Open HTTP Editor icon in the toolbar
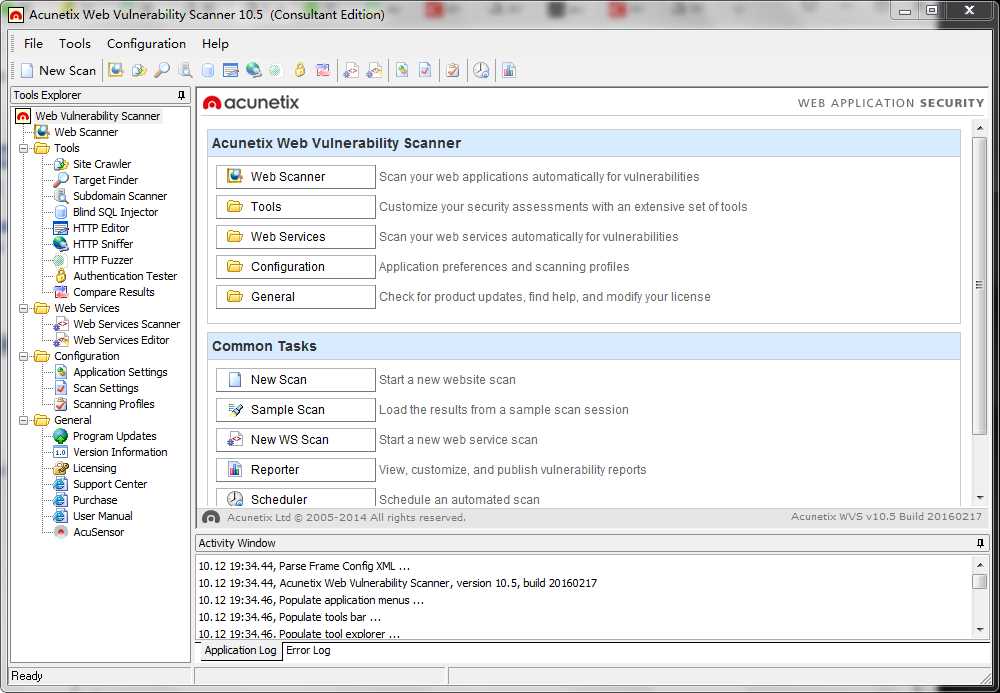The image size is (1000, 693). pos(231,70)
